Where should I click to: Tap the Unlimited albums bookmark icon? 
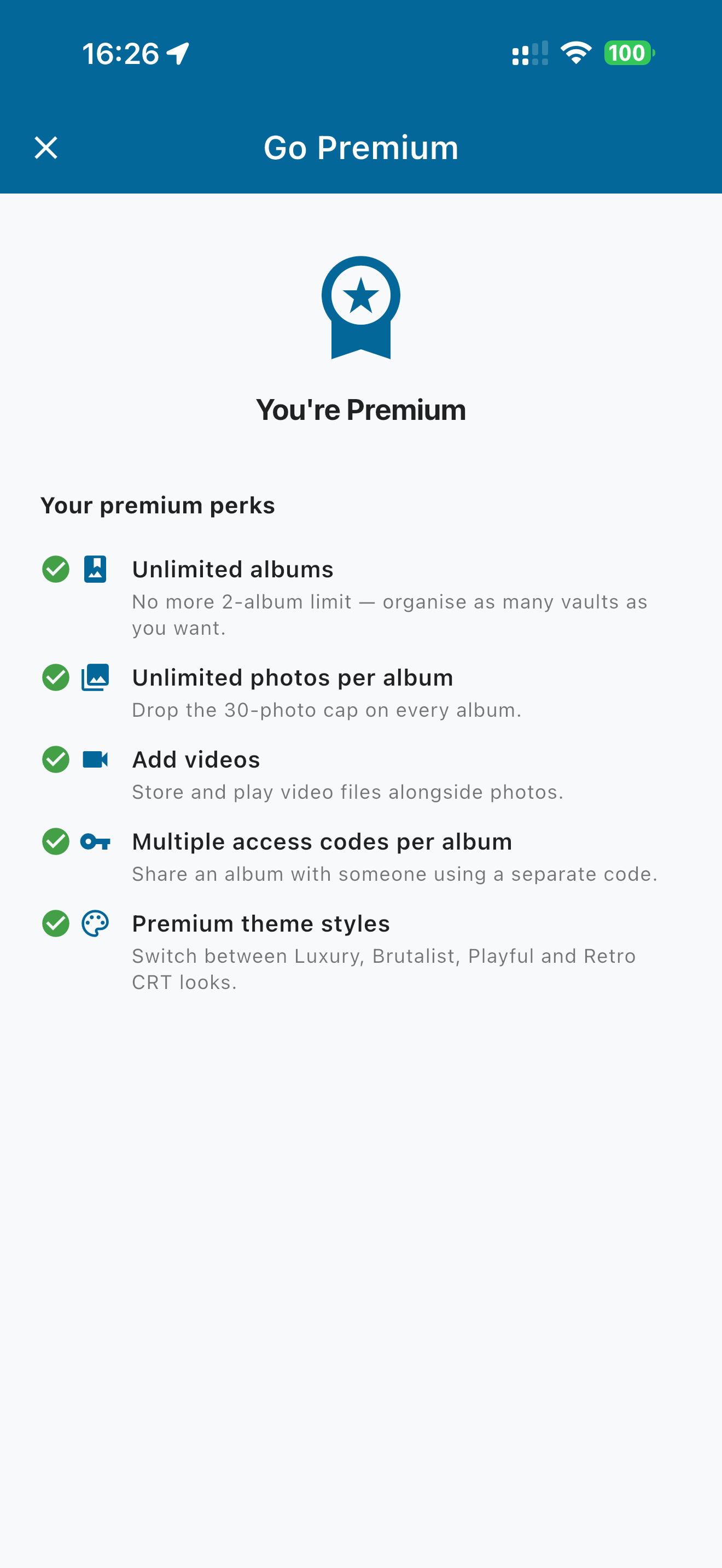click(95, 569)
